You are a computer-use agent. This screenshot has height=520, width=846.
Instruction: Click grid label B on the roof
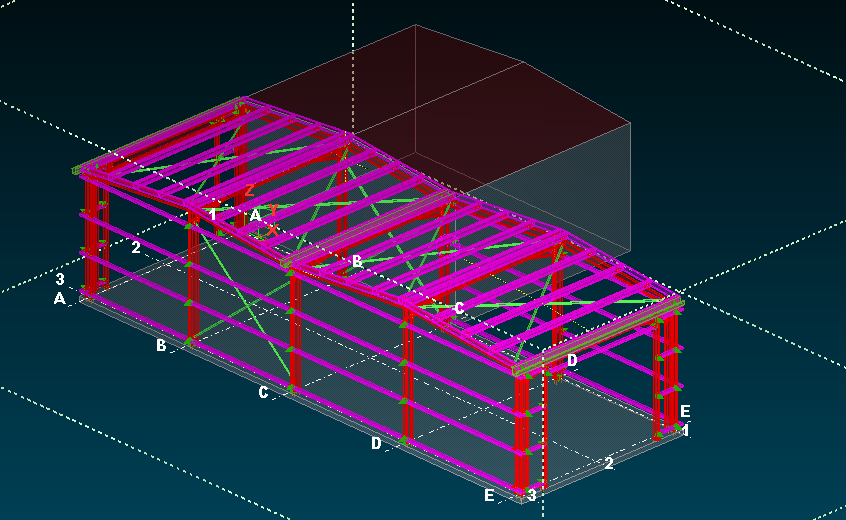pos(356,261)
